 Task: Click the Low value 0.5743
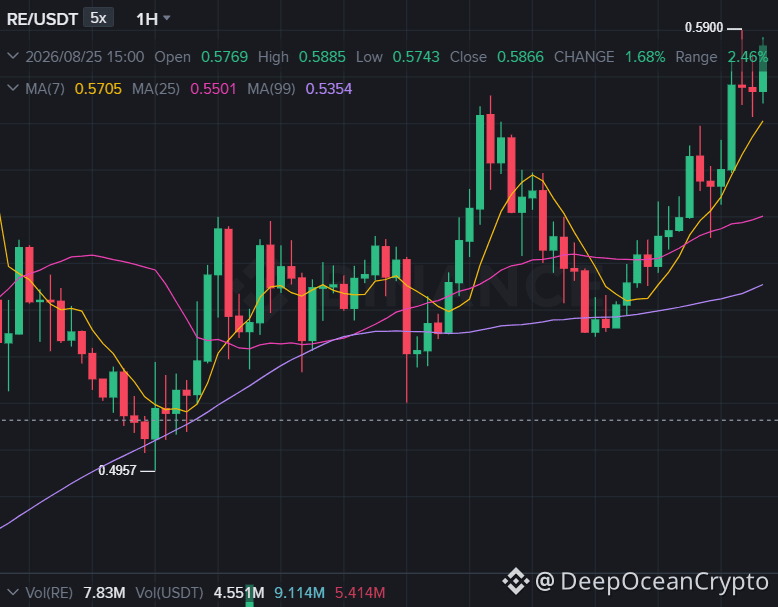coord(416,57)
